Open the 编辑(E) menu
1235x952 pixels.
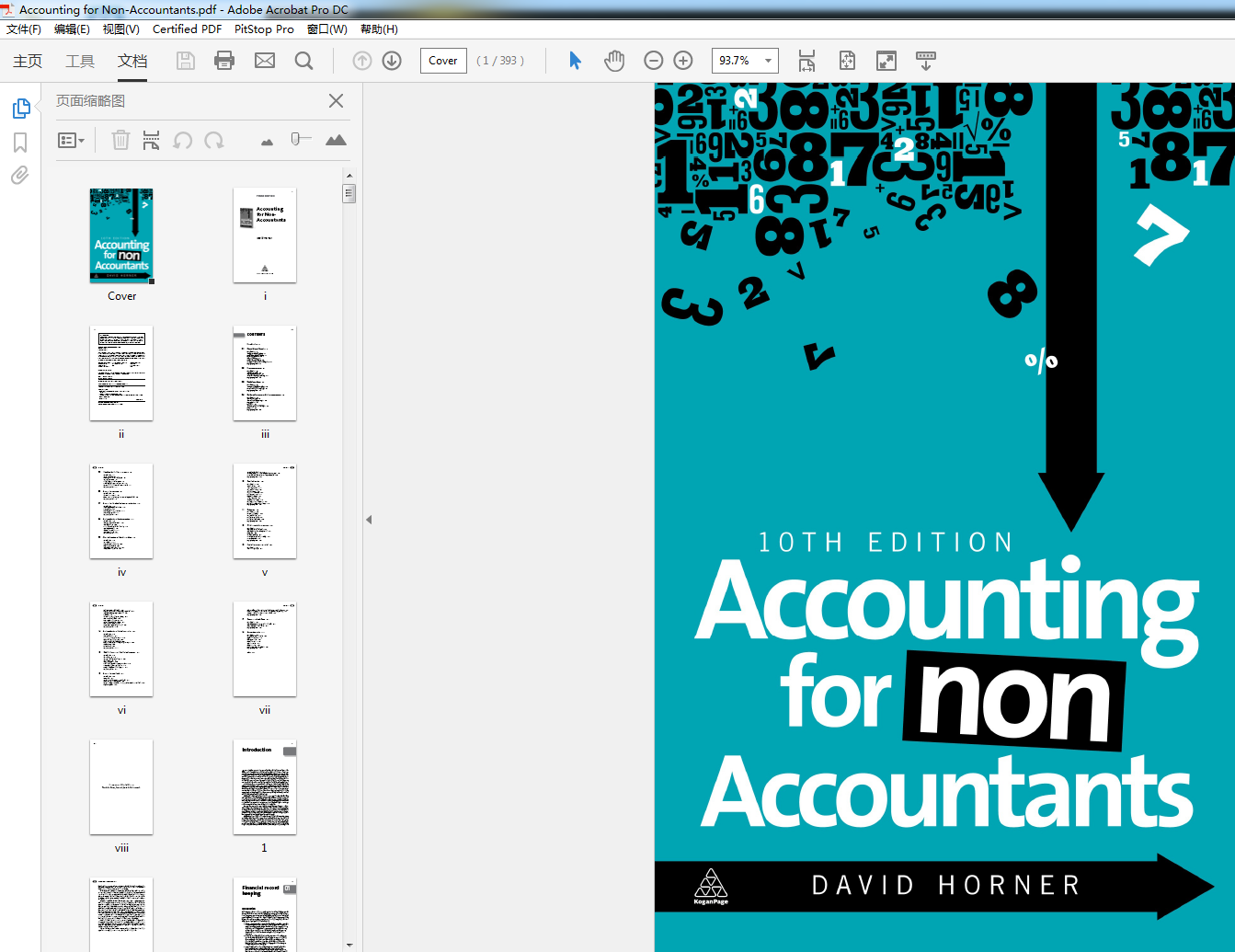click(x=72, y=29)
